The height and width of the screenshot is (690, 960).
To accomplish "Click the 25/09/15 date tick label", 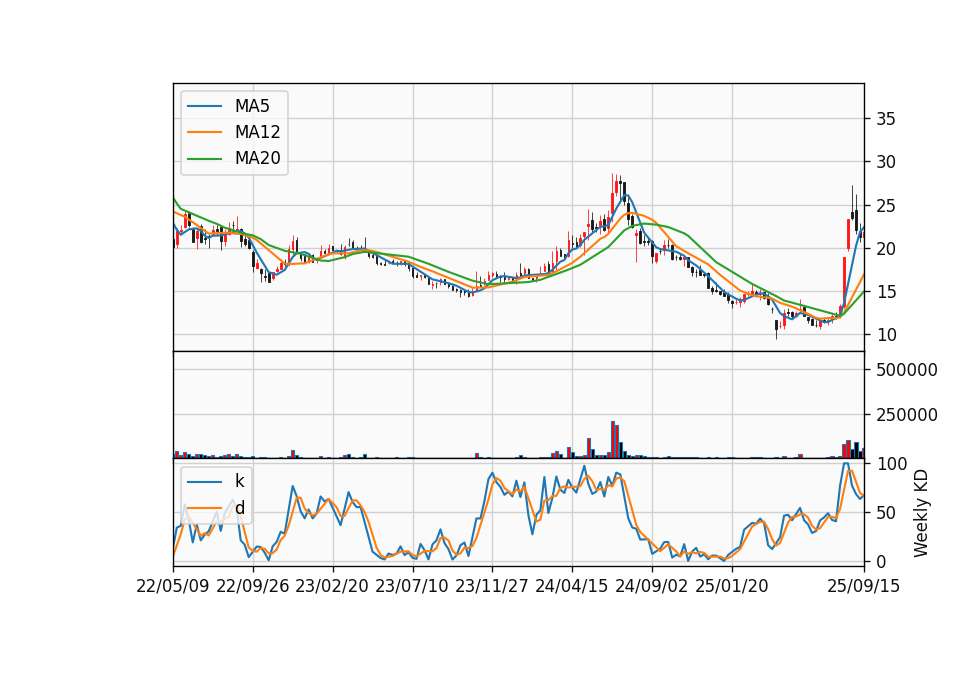I will [x=863, y=586].
